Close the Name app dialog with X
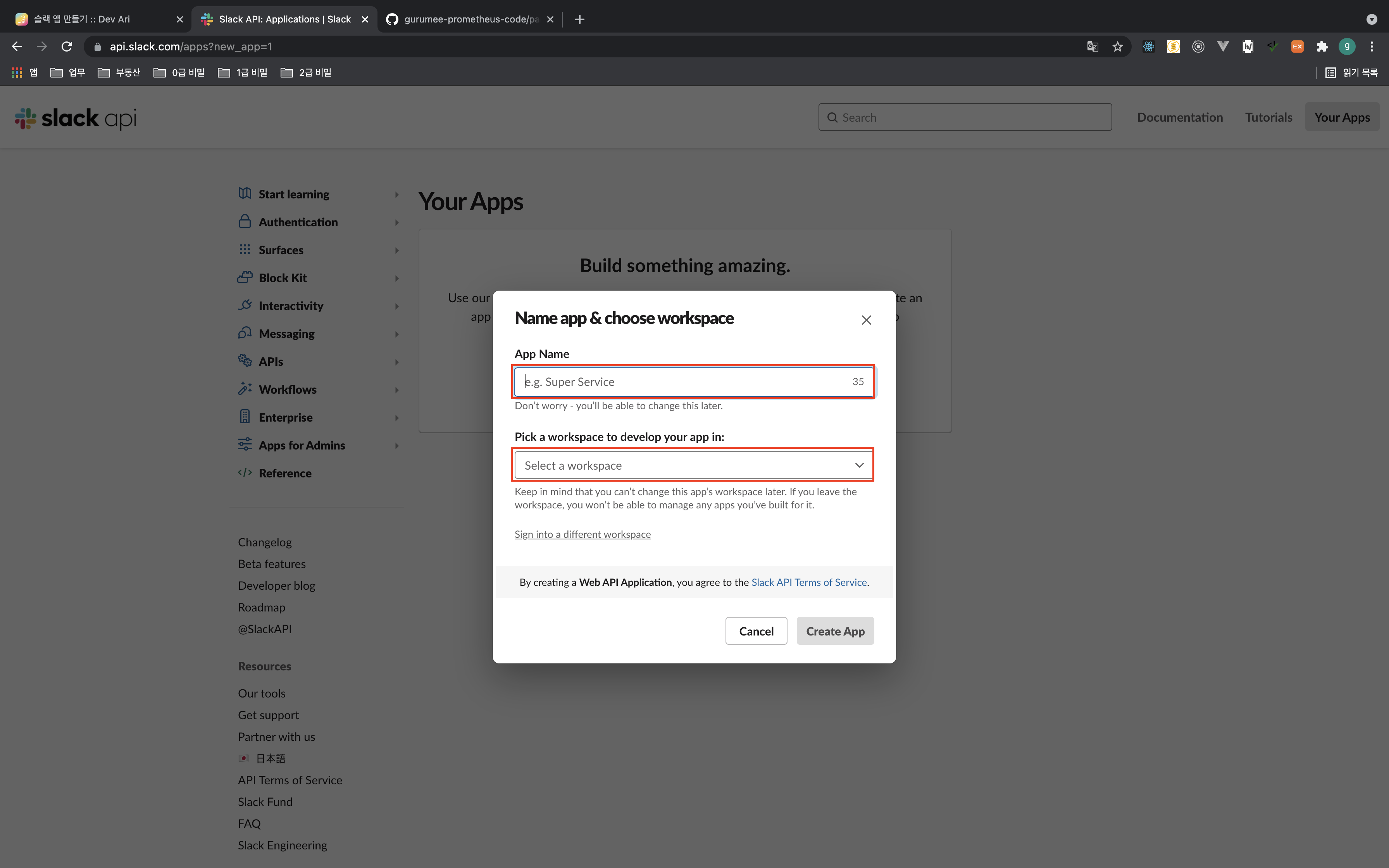1389x868 pixels. [867, 320]
